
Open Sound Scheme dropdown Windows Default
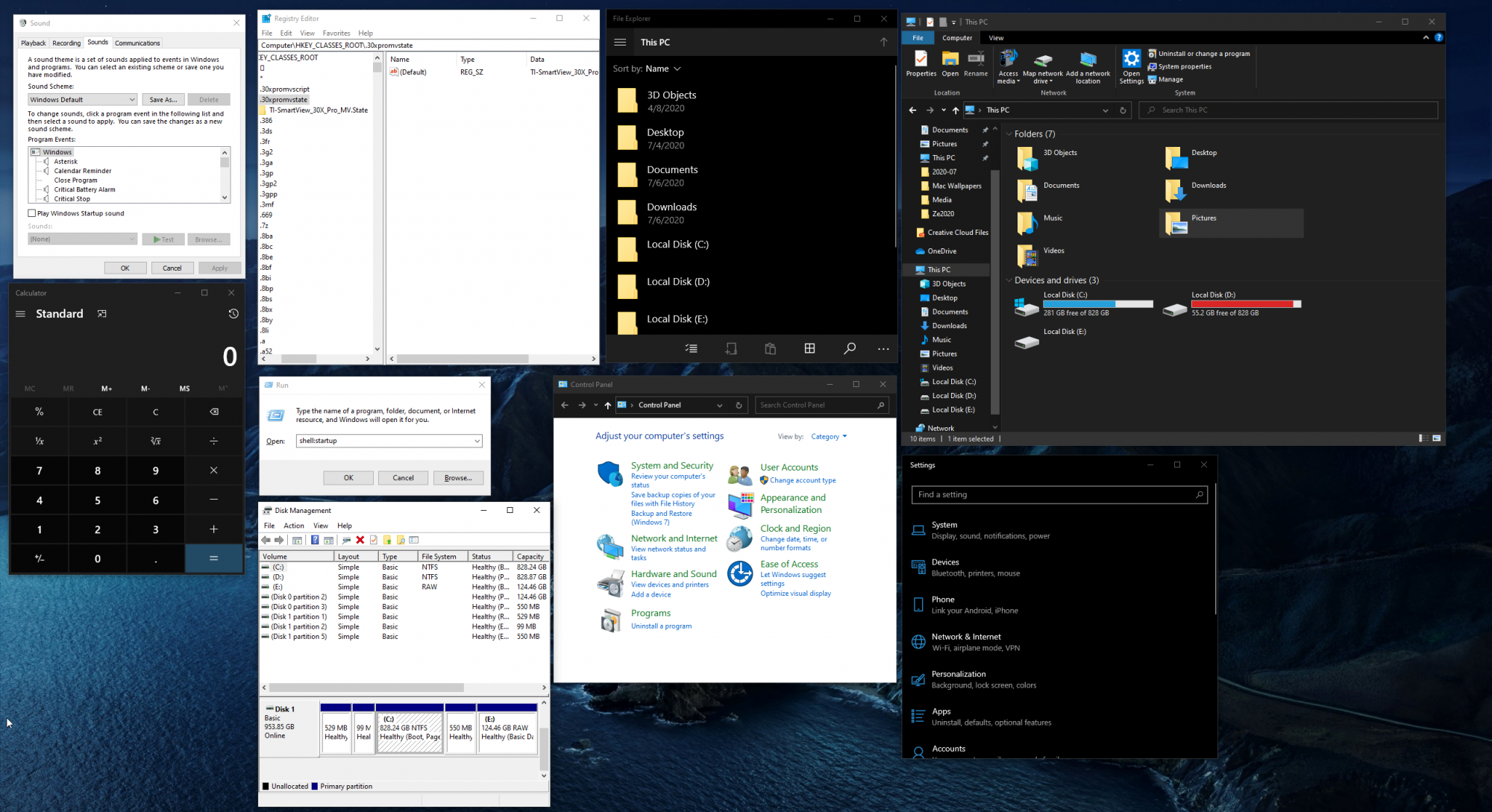[82, 99]
